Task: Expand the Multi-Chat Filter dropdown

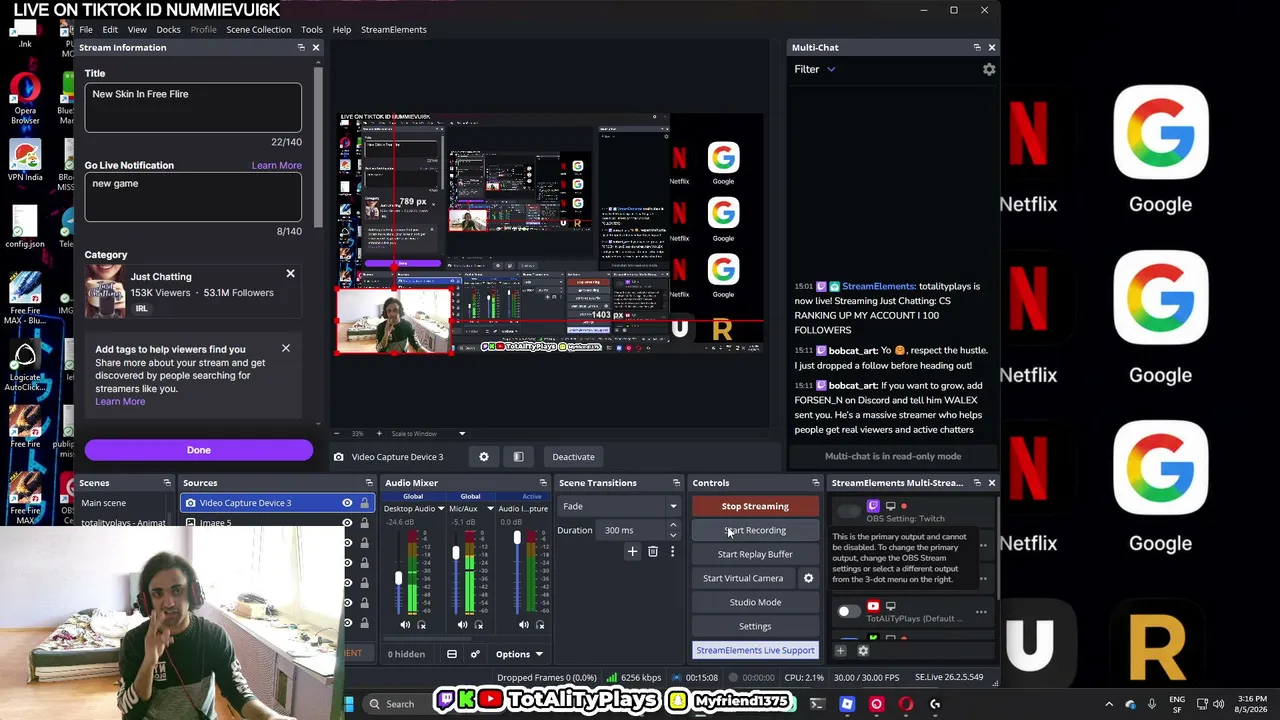Action: 814,69
